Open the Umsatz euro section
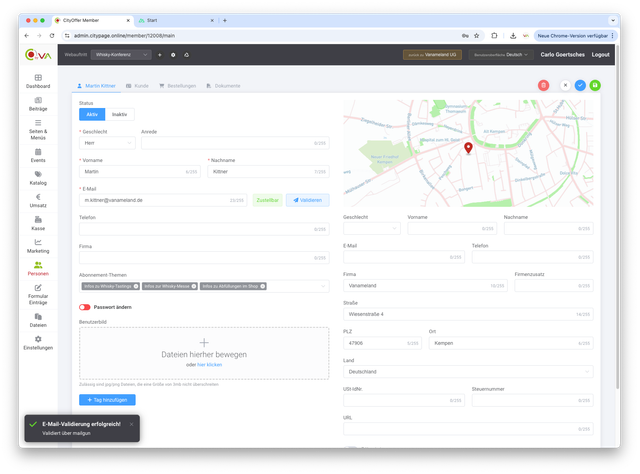The height and width of the screenshot is (474, 640). pyautogui.click(x=38, y=201)
